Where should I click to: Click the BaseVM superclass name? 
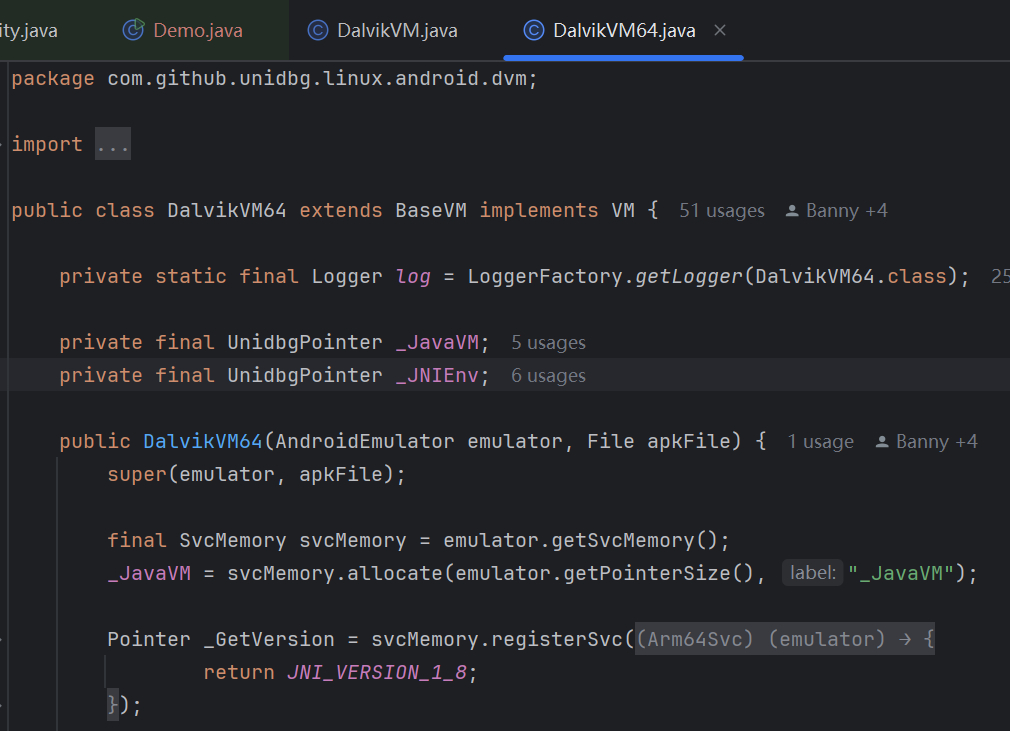pos(431,211)
